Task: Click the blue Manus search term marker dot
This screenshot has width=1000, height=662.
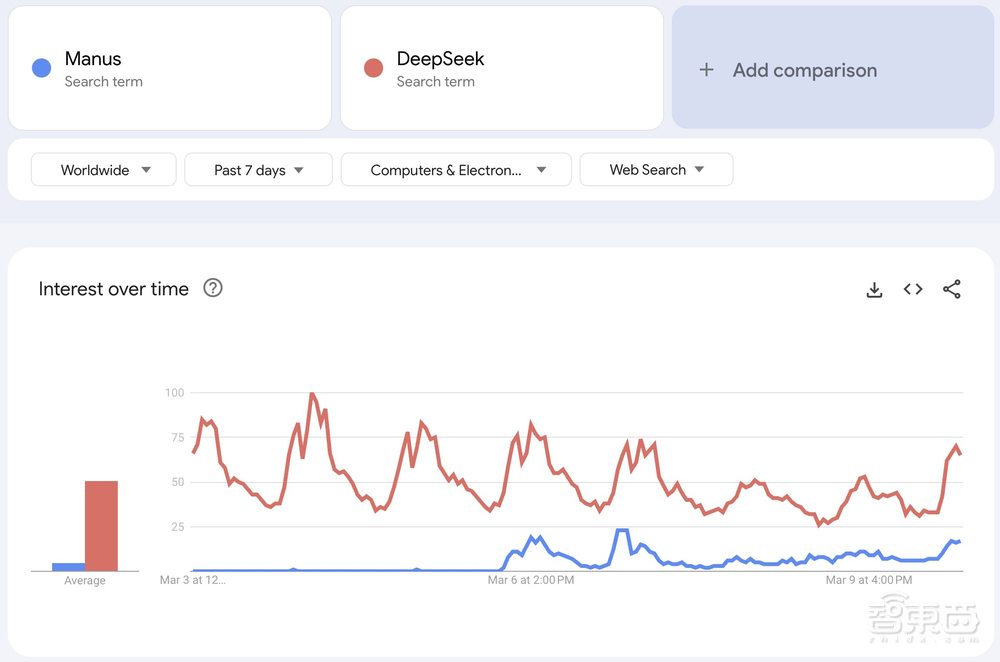Action: [41, 67]
